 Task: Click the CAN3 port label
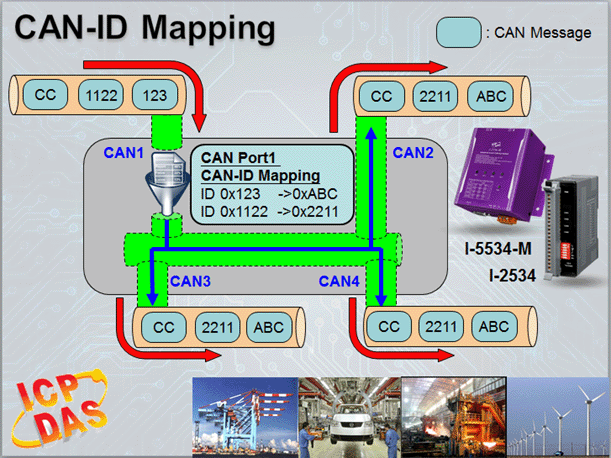(x=190, y=282)
